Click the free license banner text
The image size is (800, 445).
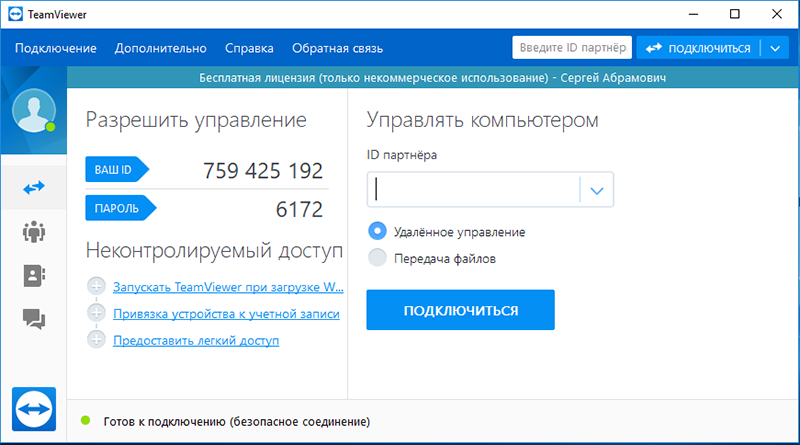point(433,78)
